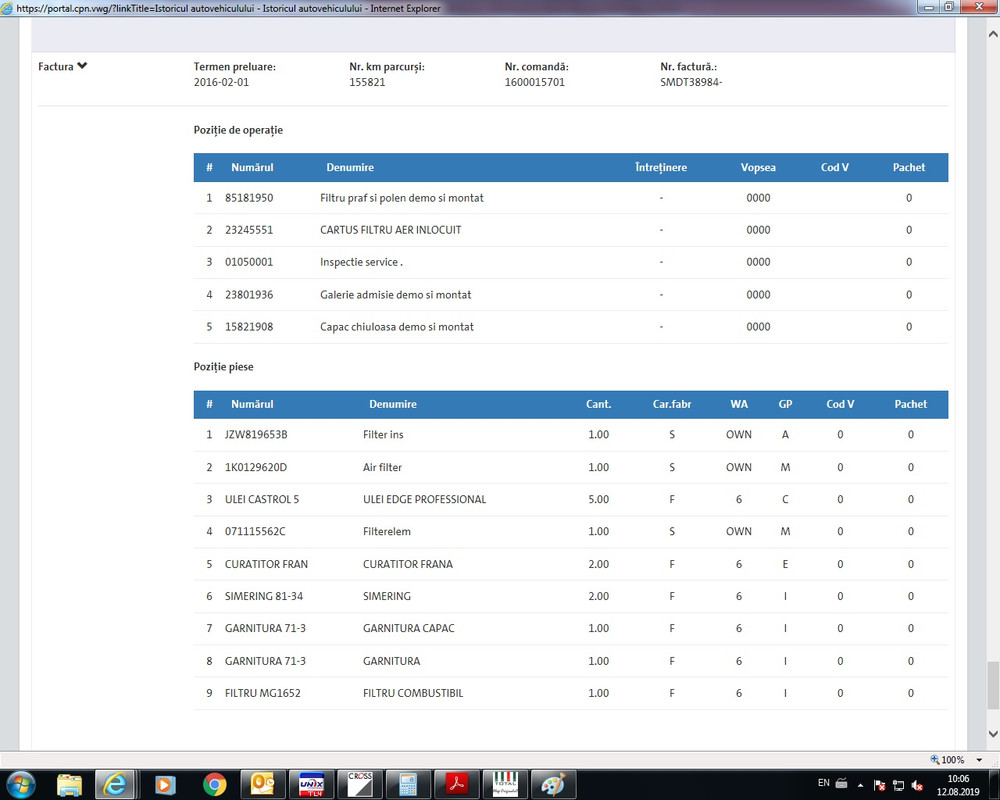
Task: Select the Inspectie service operation row
Action: pos(571,262)
